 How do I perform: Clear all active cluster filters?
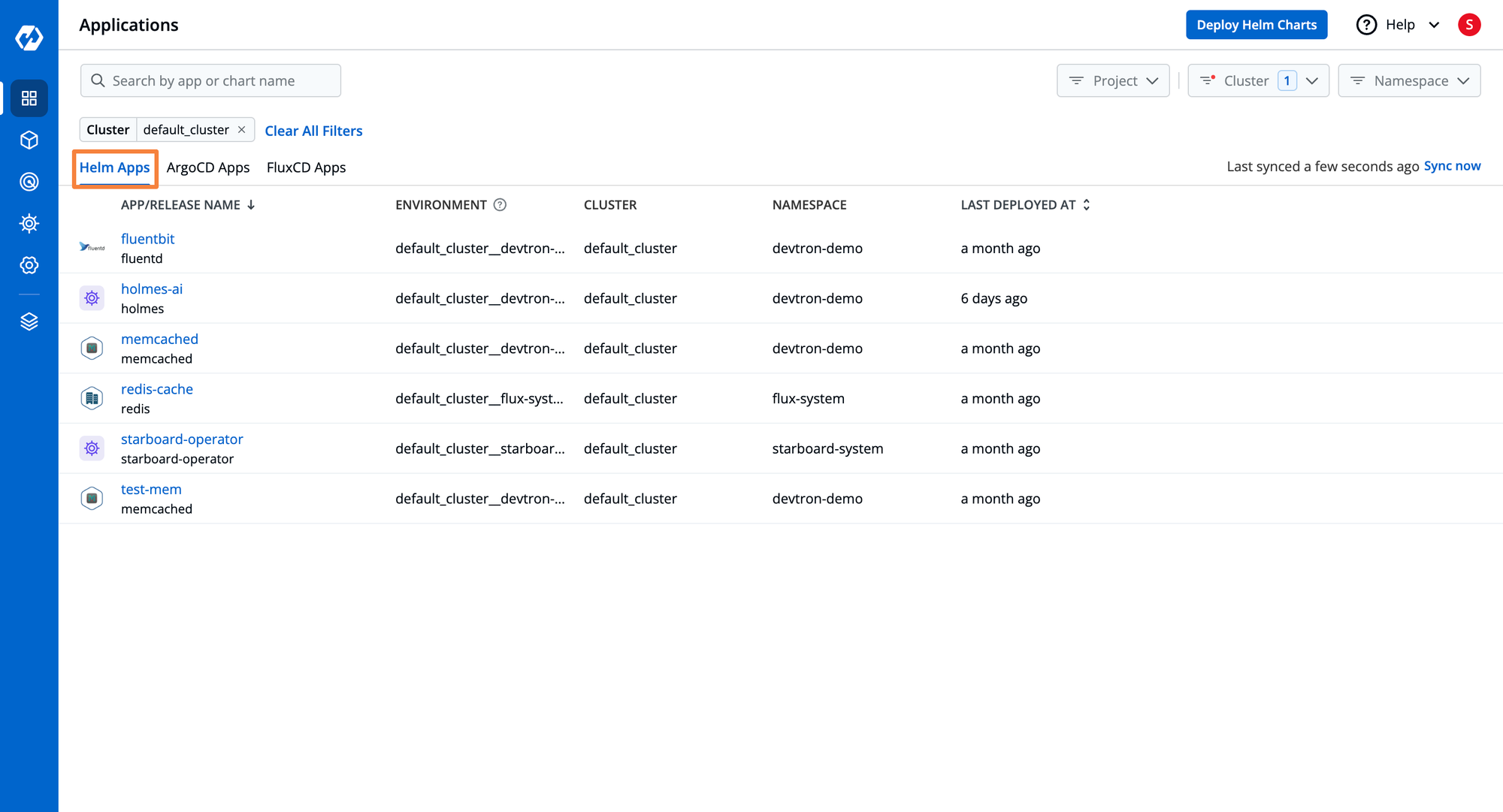[313, 130]
